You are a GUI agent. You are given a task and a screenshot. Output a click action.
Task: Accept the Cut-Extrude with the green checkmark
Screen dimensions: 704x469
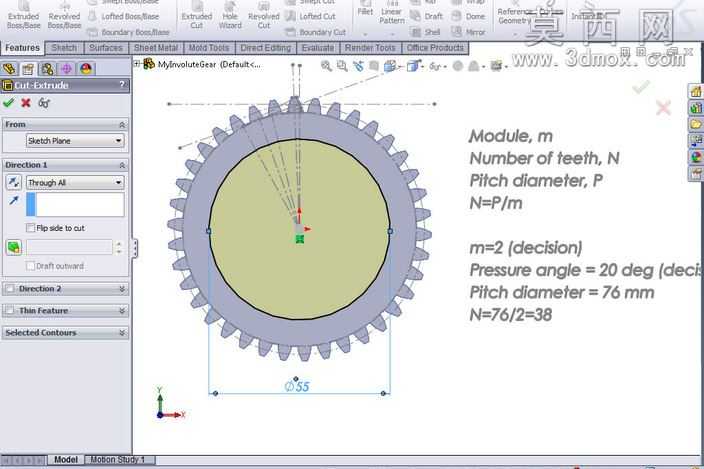8,103
